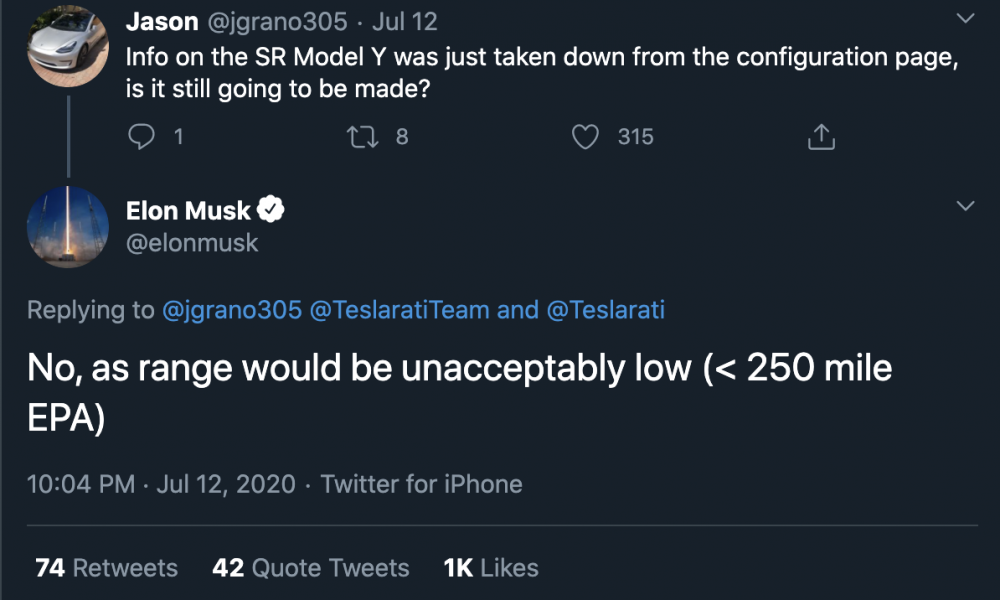View the 1K Likes list
This screenshot has width=1000, height=600.
pos(491,567)
